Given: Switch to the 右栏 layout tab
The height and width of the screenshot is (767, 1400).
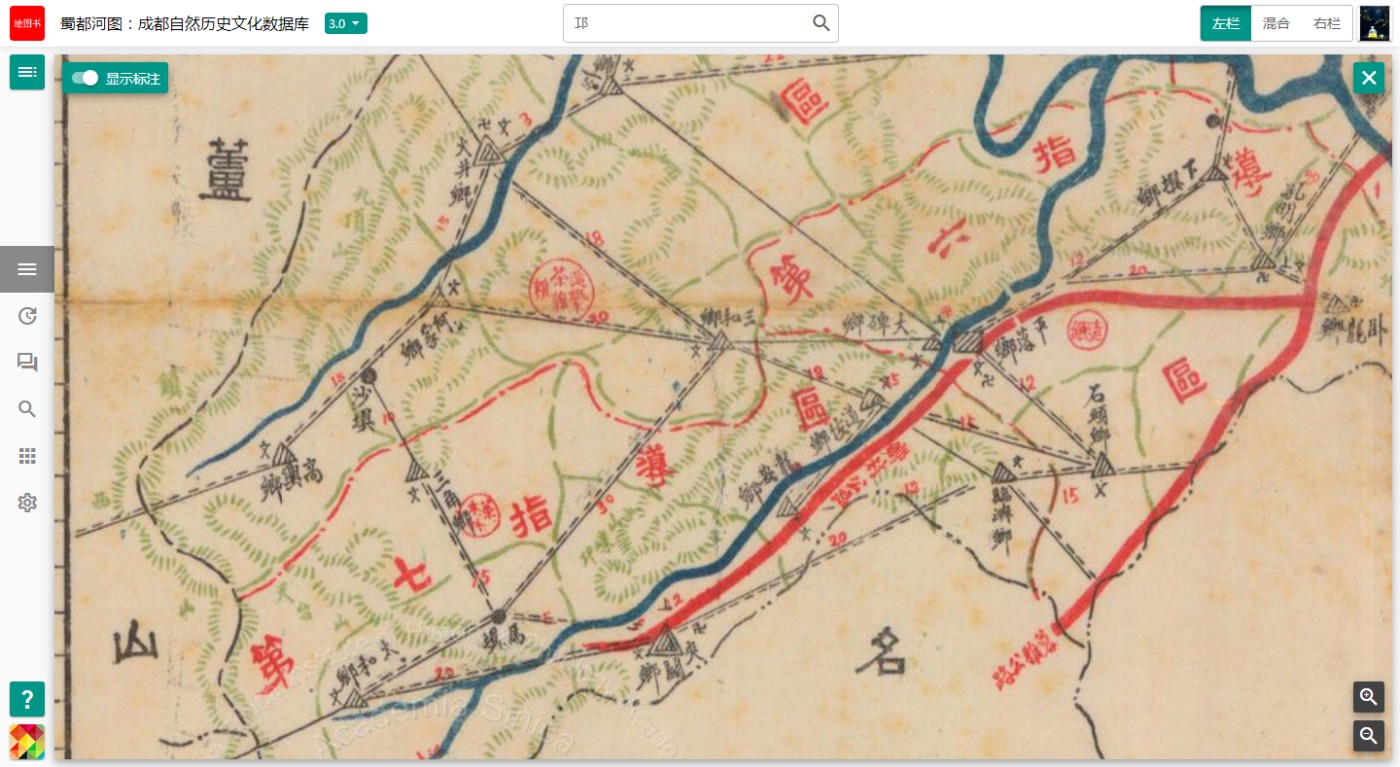Looking at the screenshot, I should pos(1327,23).
